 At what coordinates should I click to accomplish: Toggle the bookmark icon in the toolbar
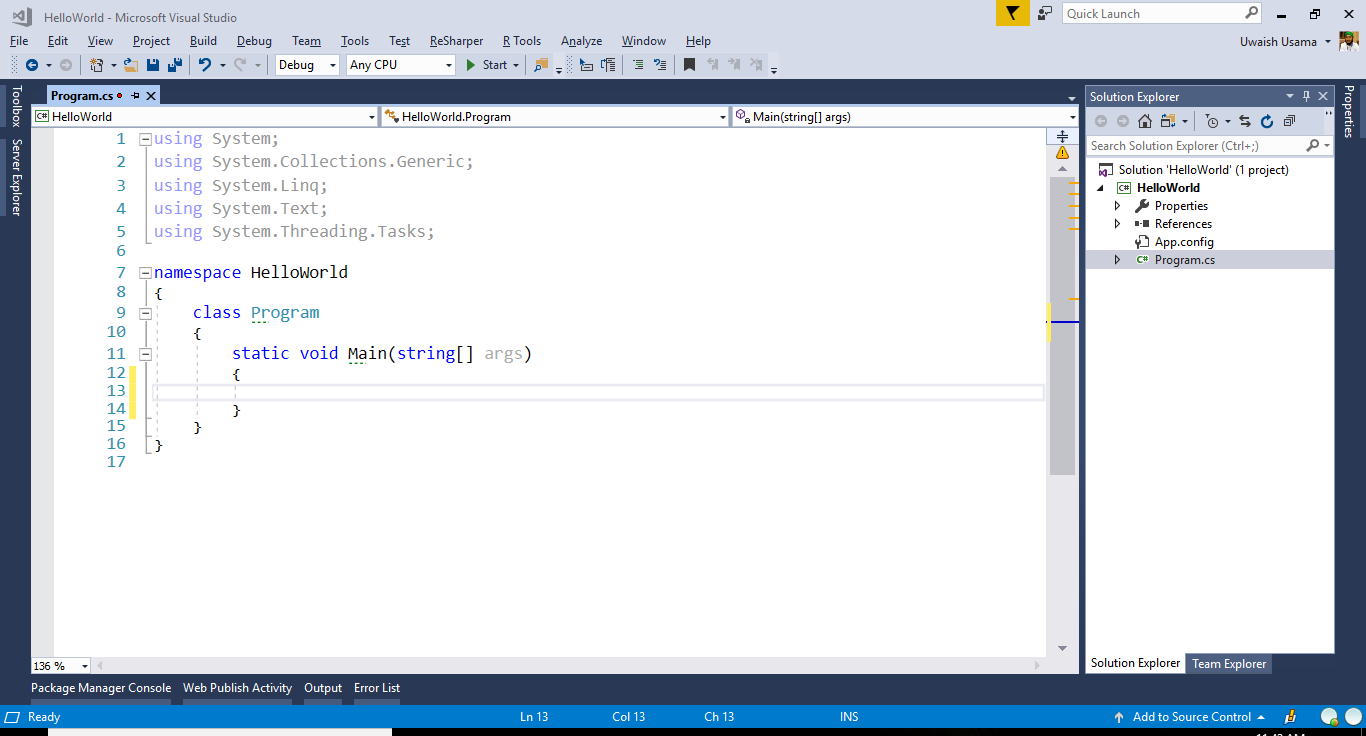click(689, 64)
